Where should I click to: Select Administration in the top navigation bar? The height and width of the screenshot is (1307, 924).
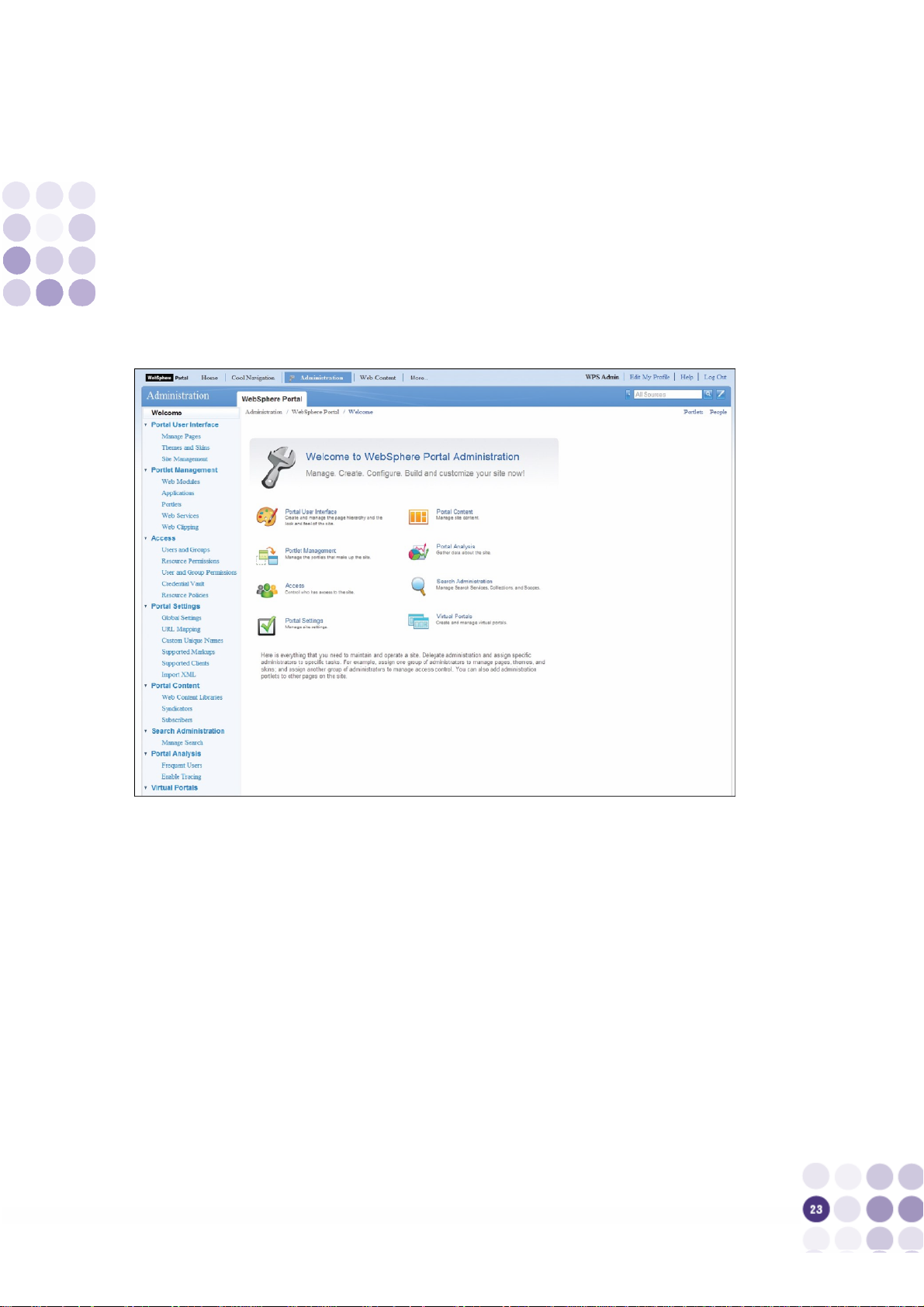tap(318, 378)
